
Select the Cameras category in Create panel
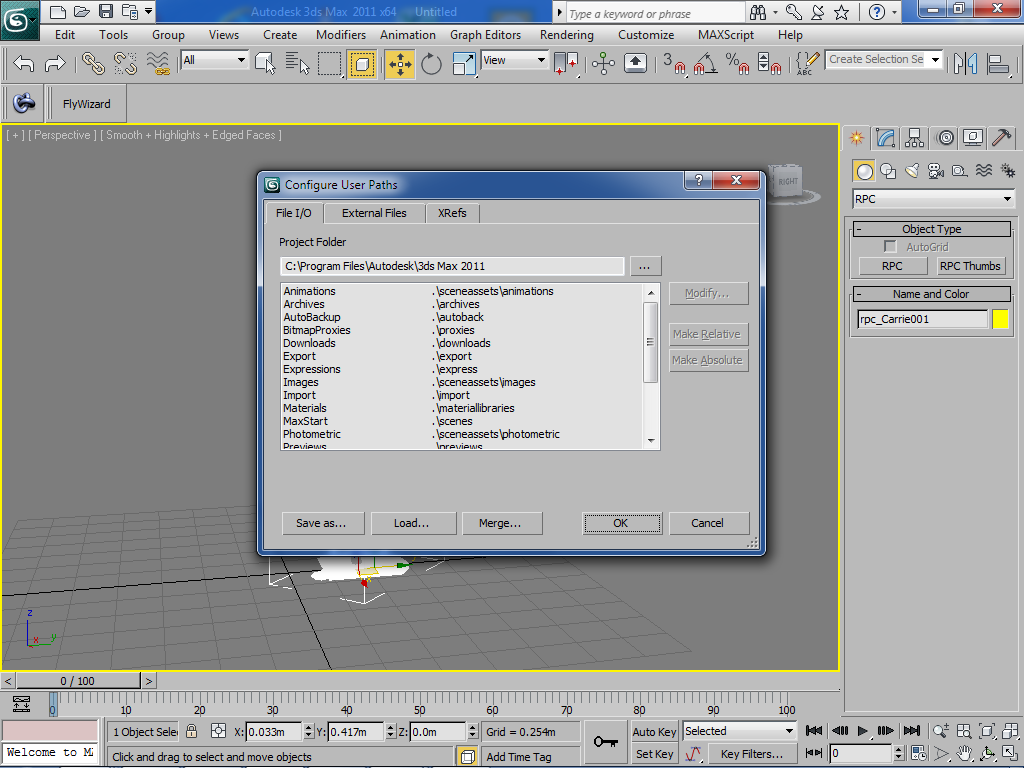936,171
